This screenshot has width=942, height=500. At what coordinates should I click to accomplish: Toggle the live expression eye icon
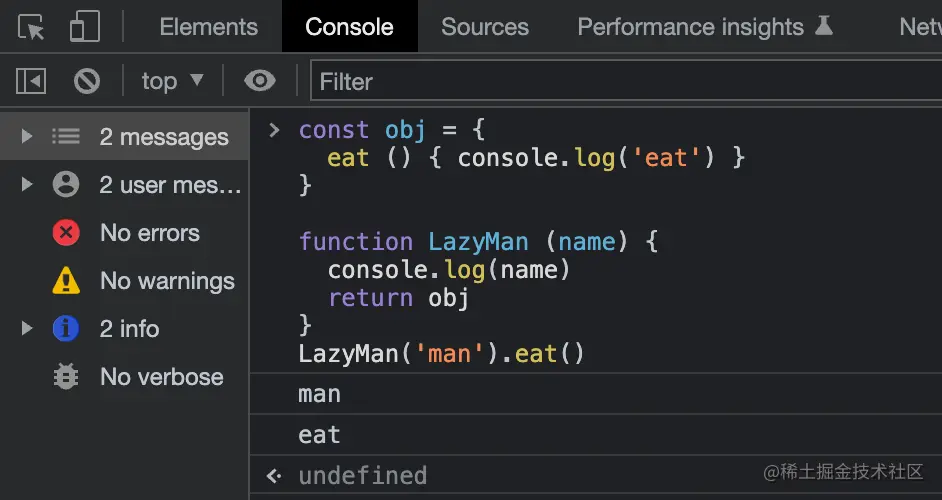[x=260, y=81]
